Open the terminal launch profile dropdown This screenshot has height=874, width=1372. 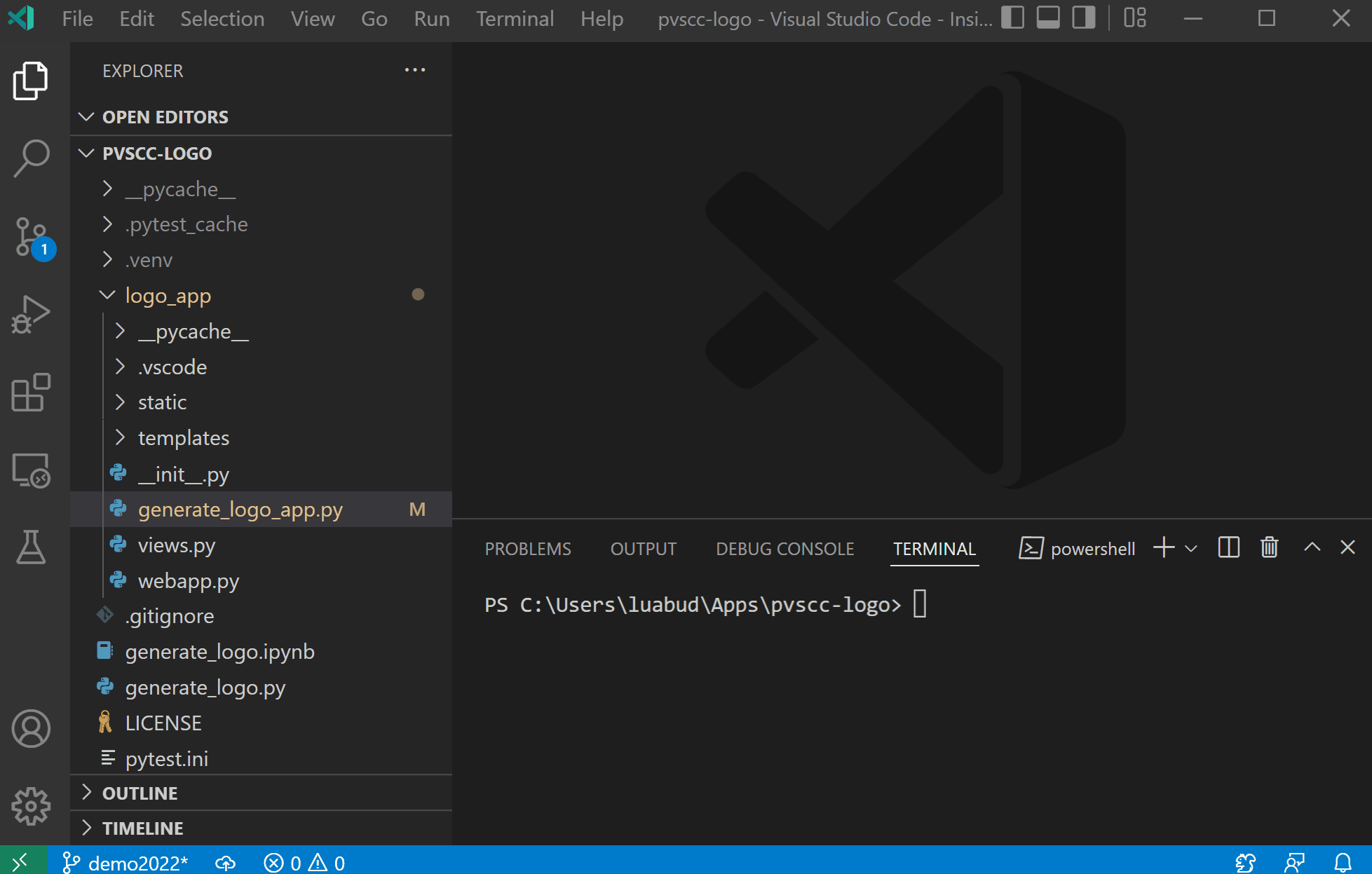point(1191,548)
